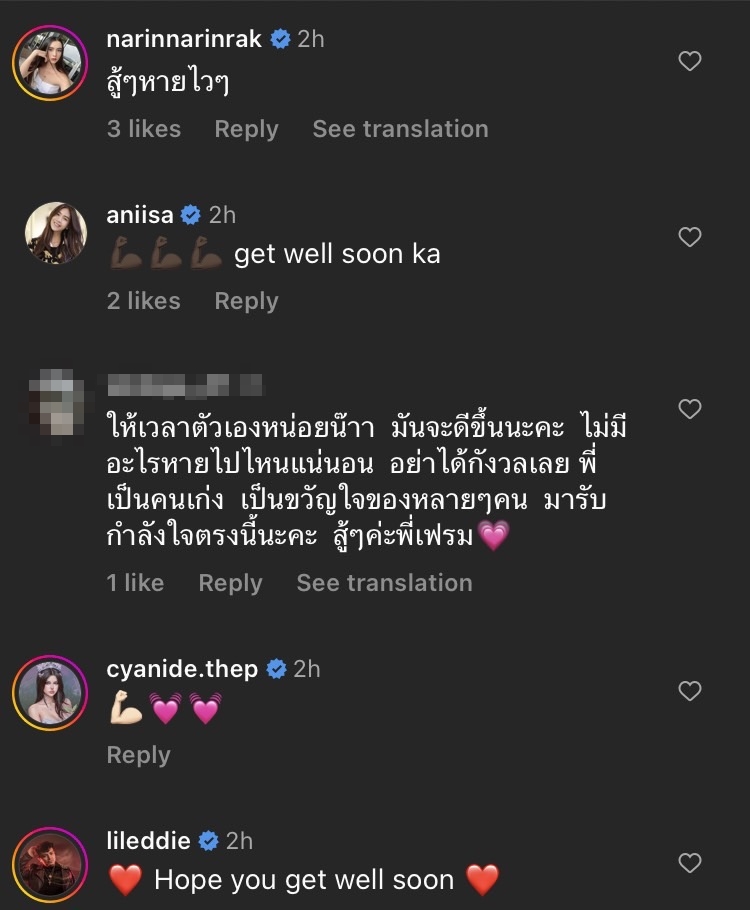Viewport: 750px width, 910px height.
Task: Like lileddie's get well soon comment
Action: click(x=689, y=863)
